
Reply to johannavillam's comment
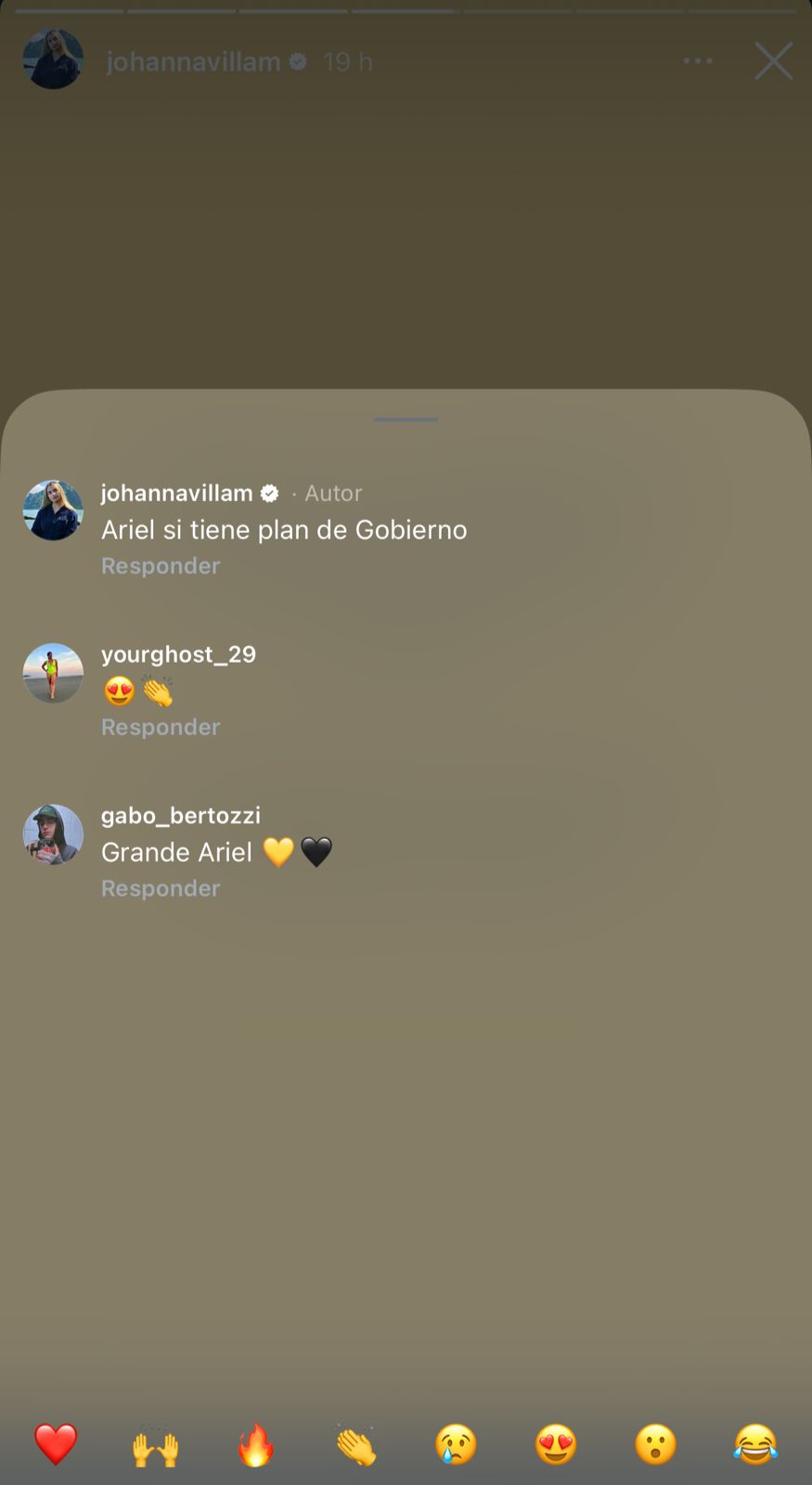(x=161, y=565)
